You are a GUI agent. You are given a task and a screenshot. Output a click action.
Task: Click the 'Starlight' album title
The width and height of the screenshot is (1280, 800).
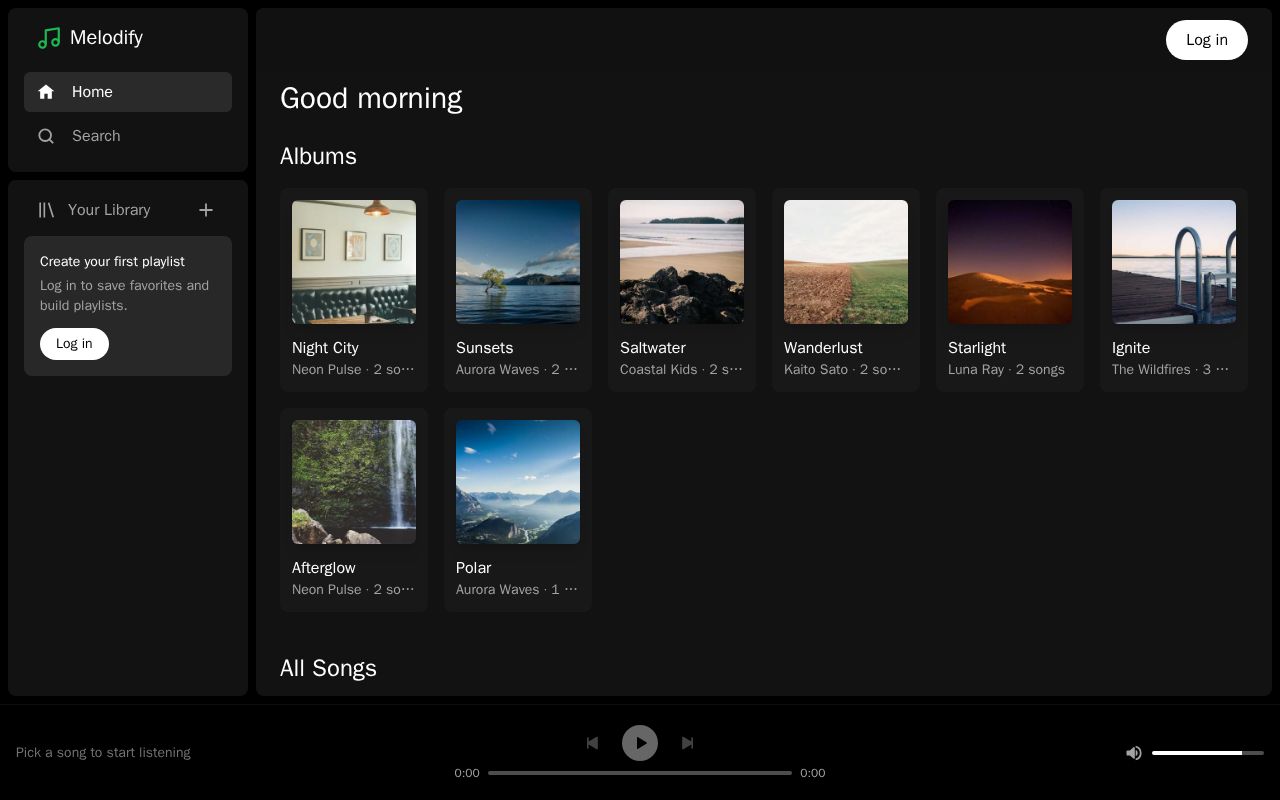pyautogui.click(x=977, y=348)
